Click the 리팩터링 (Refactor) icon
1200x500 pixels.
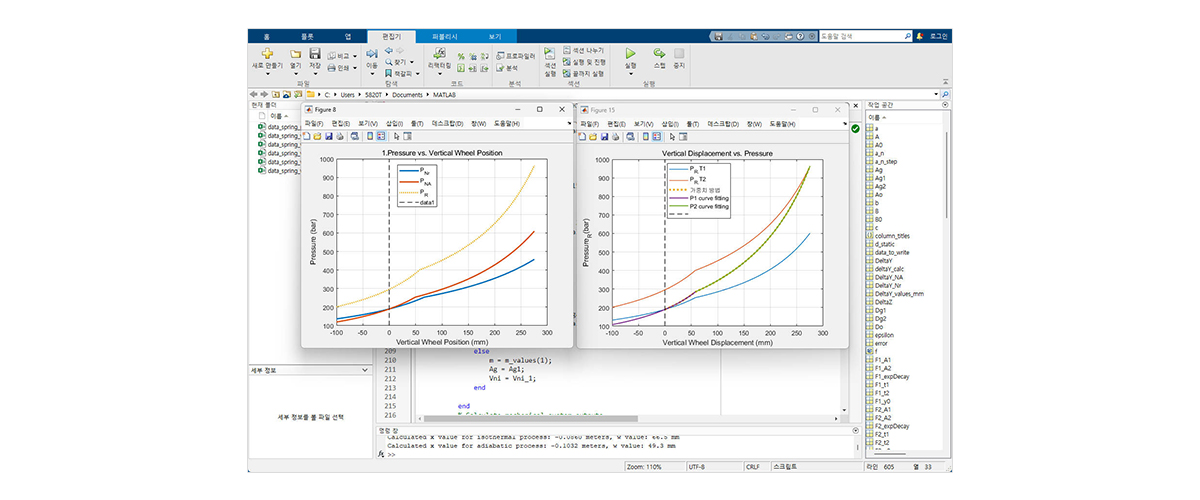[439, 53]
